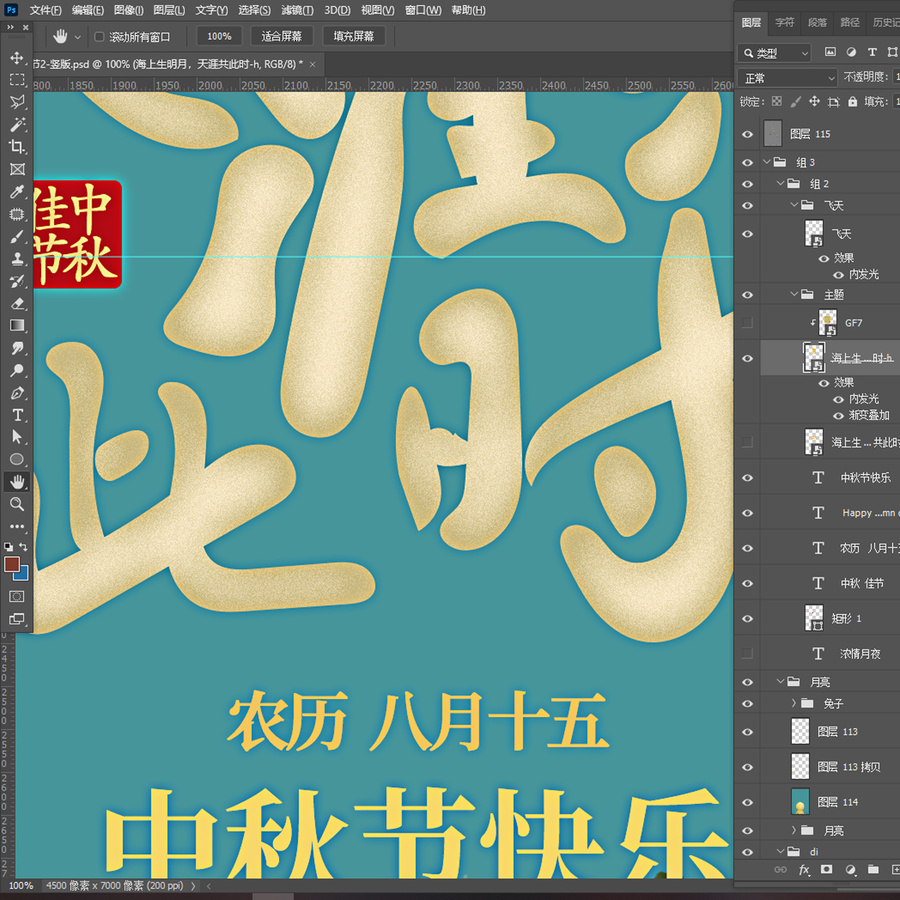Collapse the 组 3 group
The height and width of the screenshot is (900, 900).
[767, 162]
